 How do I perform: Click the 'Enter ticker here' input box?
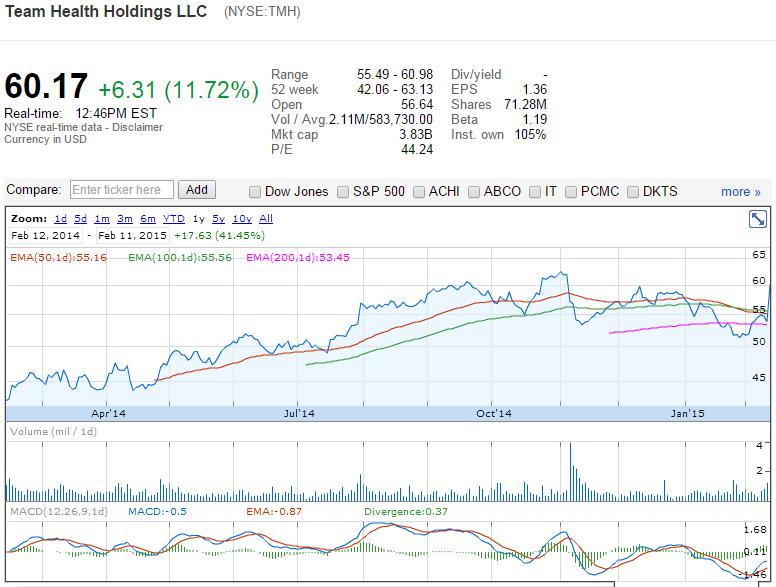pyautogui.click(x=121, y=190)
